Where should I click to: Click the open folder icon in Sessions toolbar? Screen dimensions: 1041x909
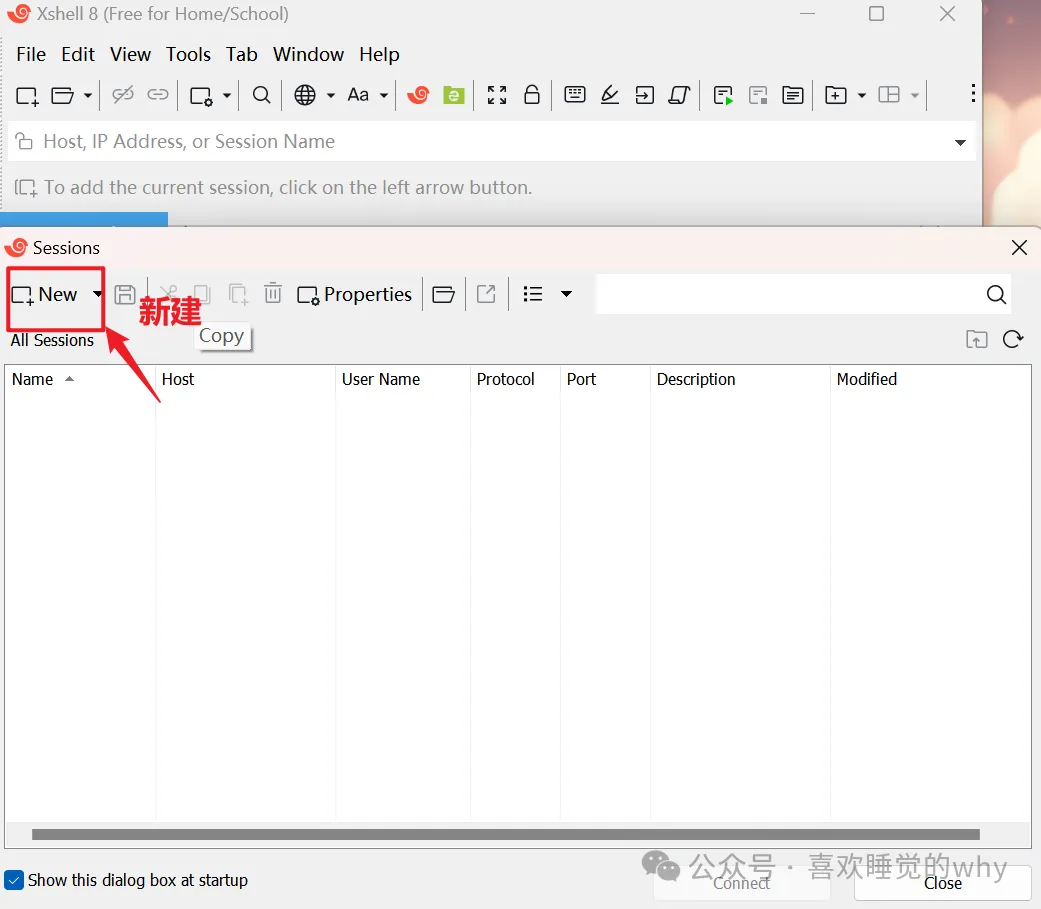click(x=443, y=294)
